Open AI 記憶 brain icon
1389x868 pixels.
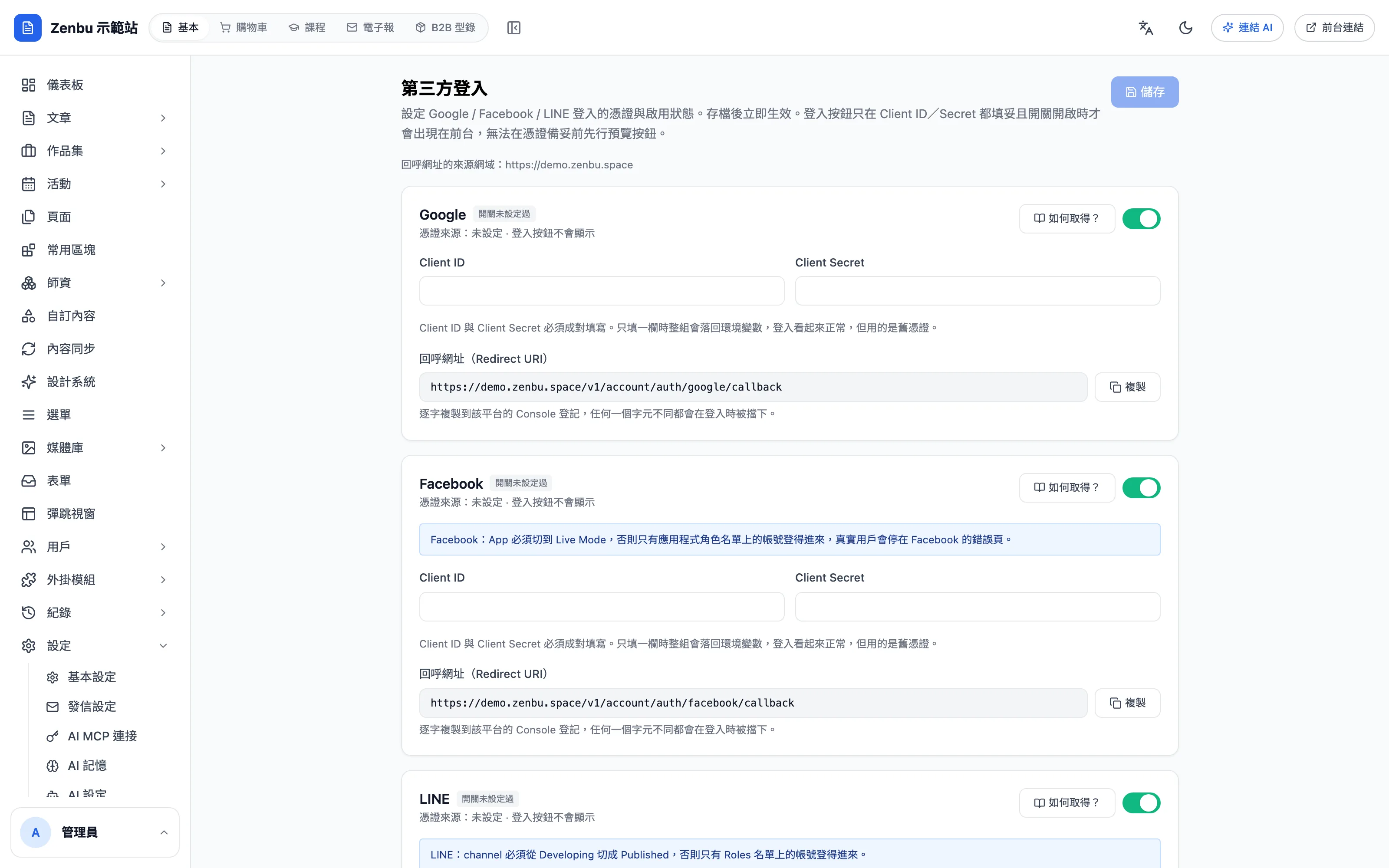52,766
